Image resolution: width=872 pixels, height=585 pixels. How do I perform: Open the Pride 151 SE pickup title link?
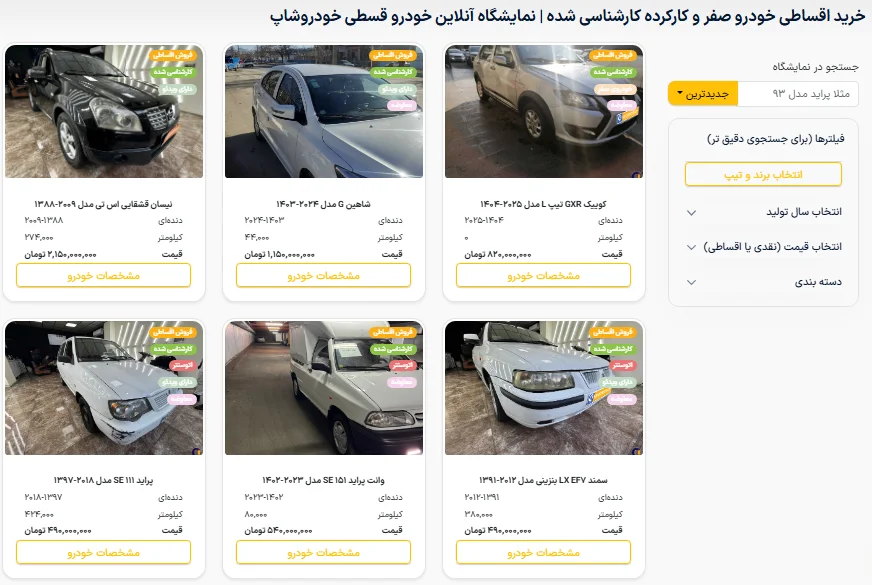click(x=324, y=480)
